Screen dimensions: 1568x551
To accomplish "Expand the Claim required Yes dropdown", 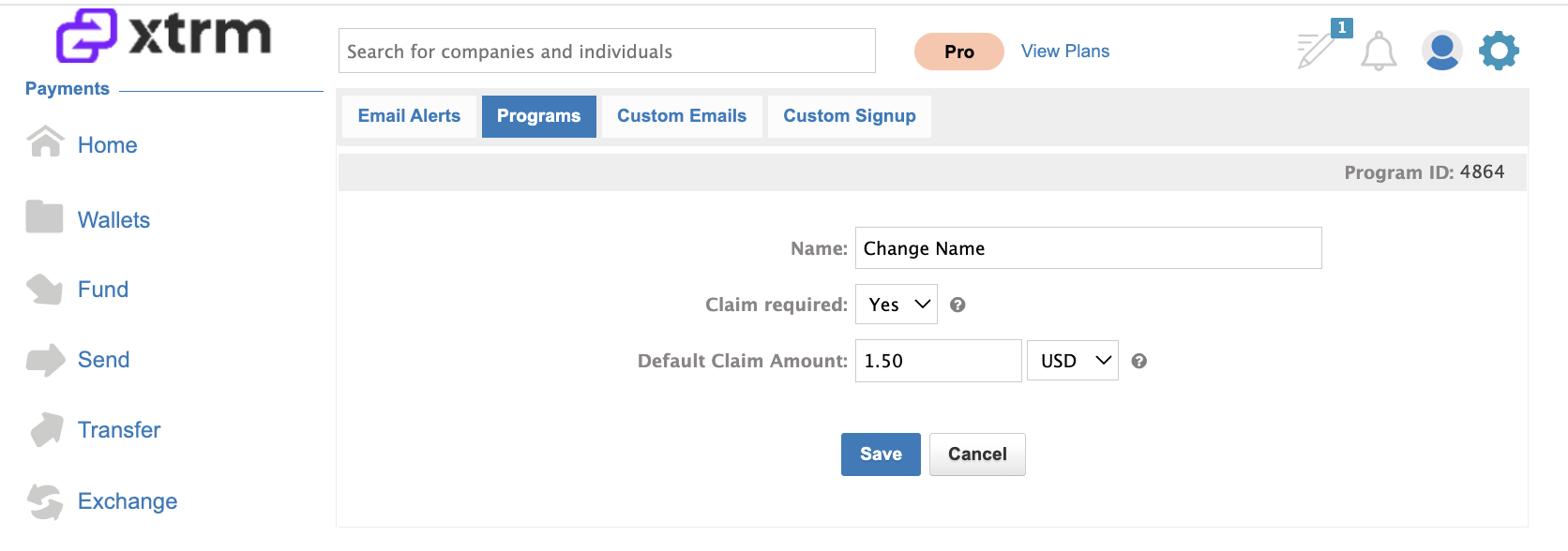I will 897,305.
